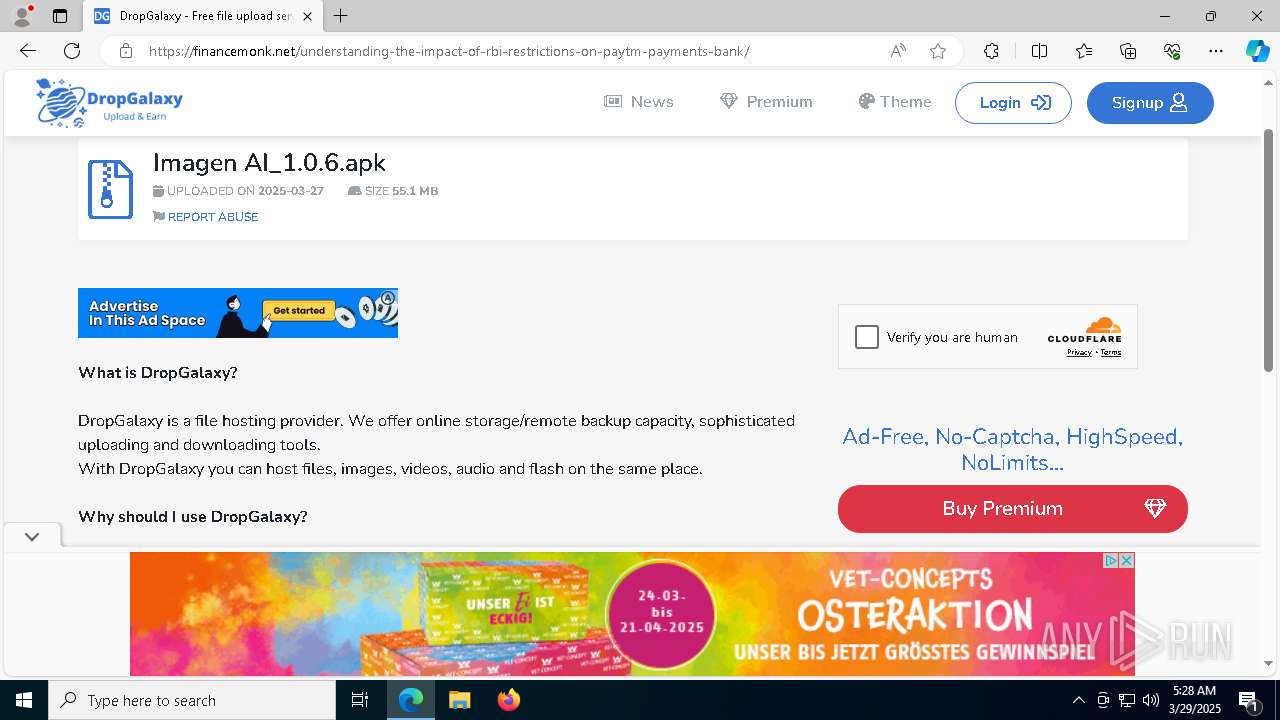1280x720 pixels.
Task: Open the site info lock icon
Action: point(126,51)
